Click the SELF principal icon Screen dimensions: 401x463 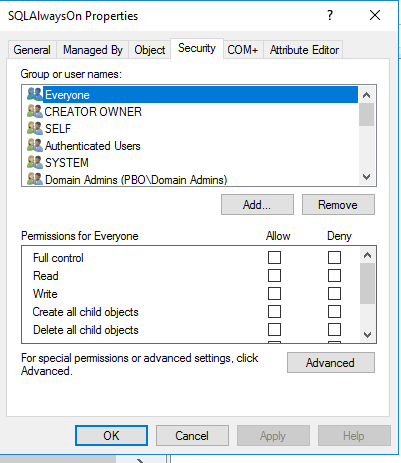click(x=35, y=128)
